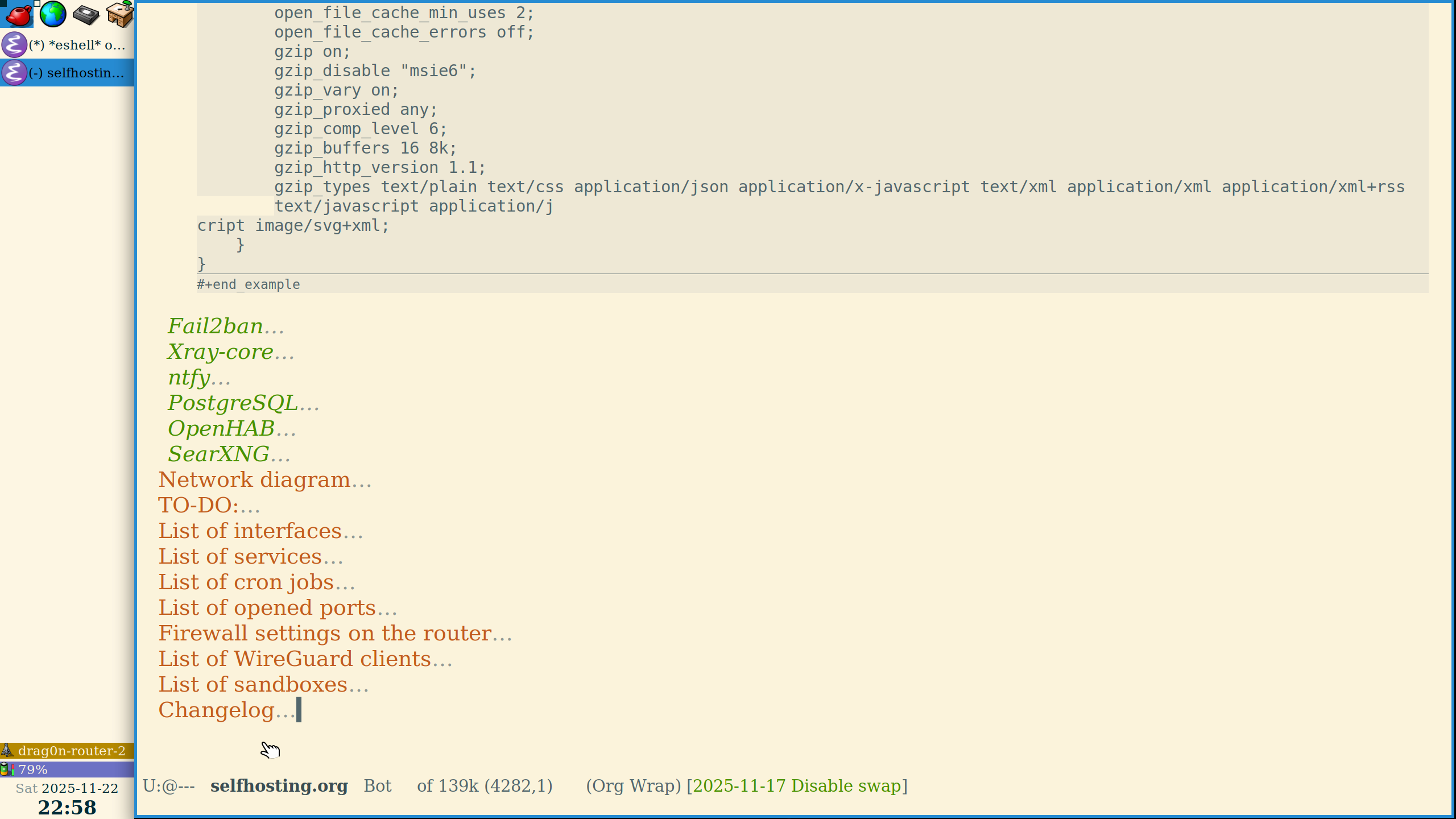Image resolution: width=1456 pixels, height=819 pixels.
Task: Click the green battery status icon
Action: click(7, 770)
